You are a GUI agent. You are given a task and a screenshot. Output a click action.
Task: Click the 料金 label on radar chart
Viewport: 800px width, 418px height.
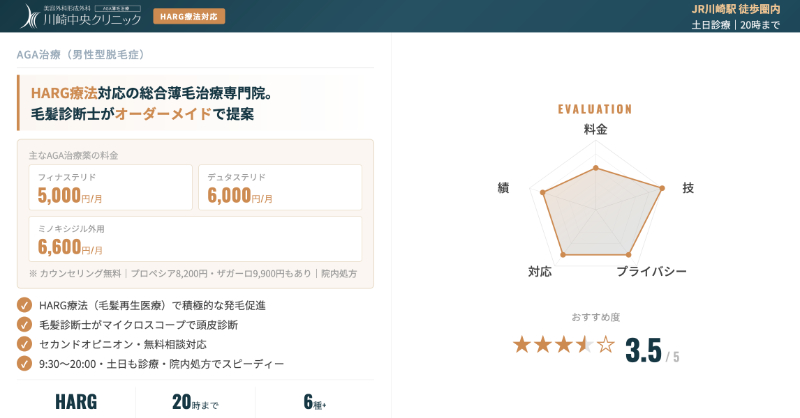coord(595,129)
